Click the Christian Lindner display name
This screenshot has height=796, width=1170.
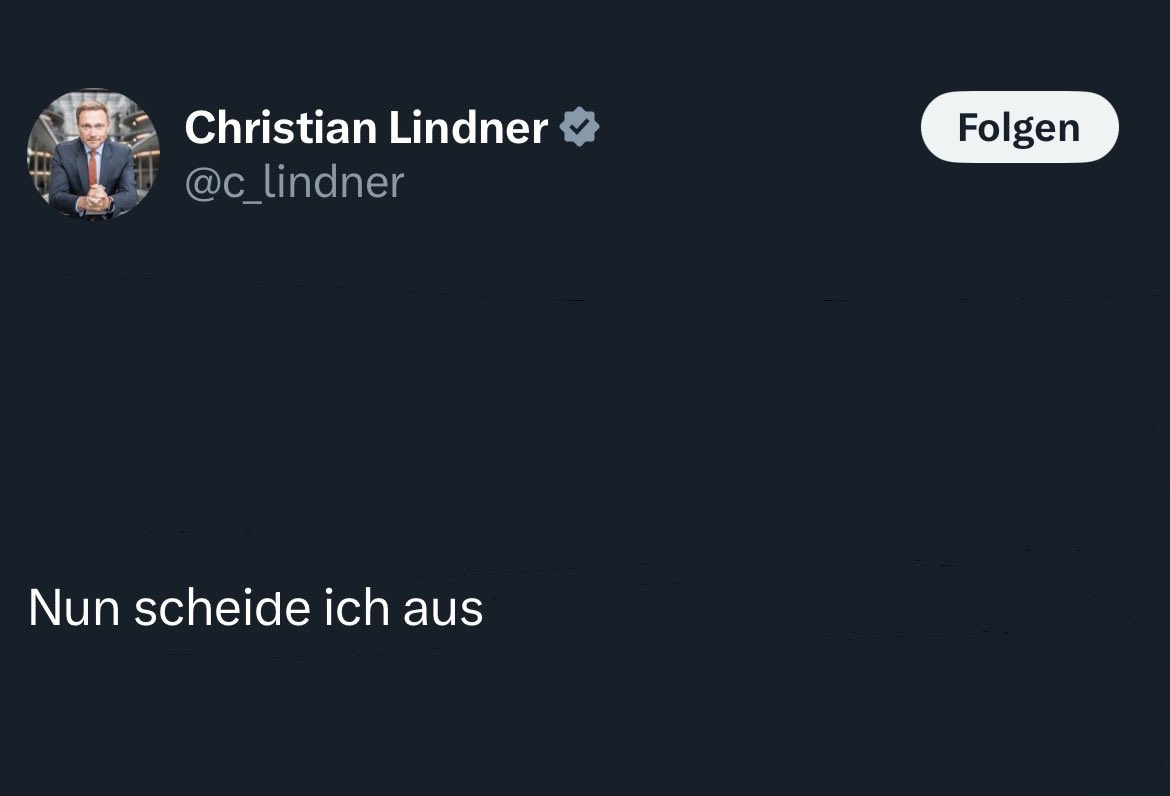click(366, 128)
